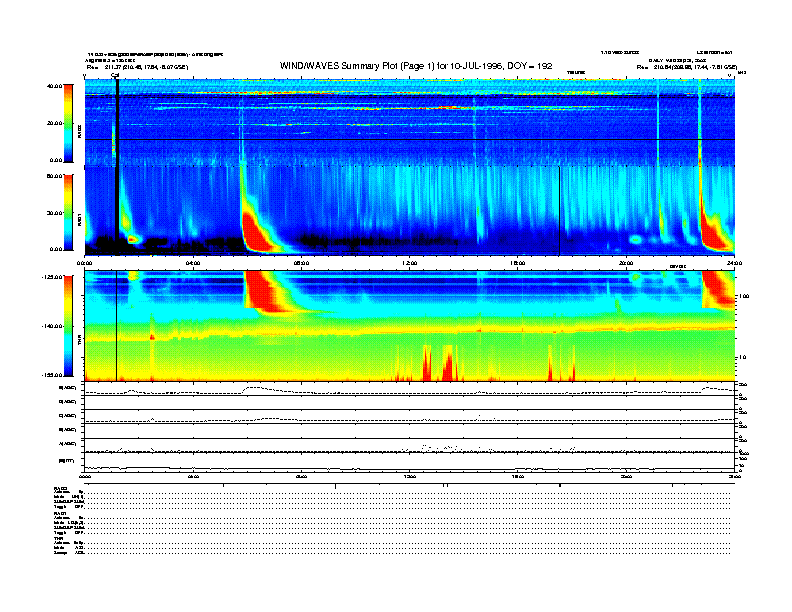
Task: Click the -140.00 value on TNR scale
Action: coord(53,326)
